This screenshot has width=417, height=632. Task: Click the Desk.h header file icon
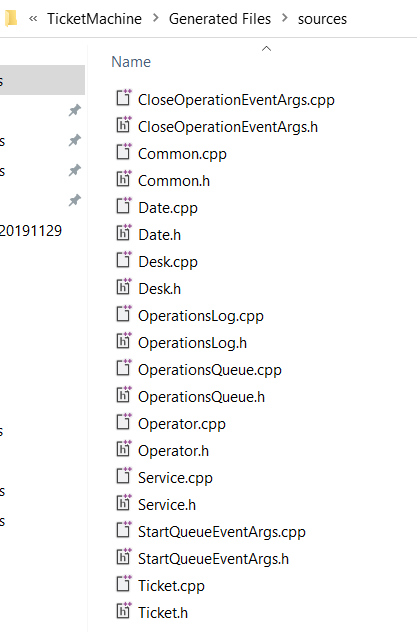[124, 287]
